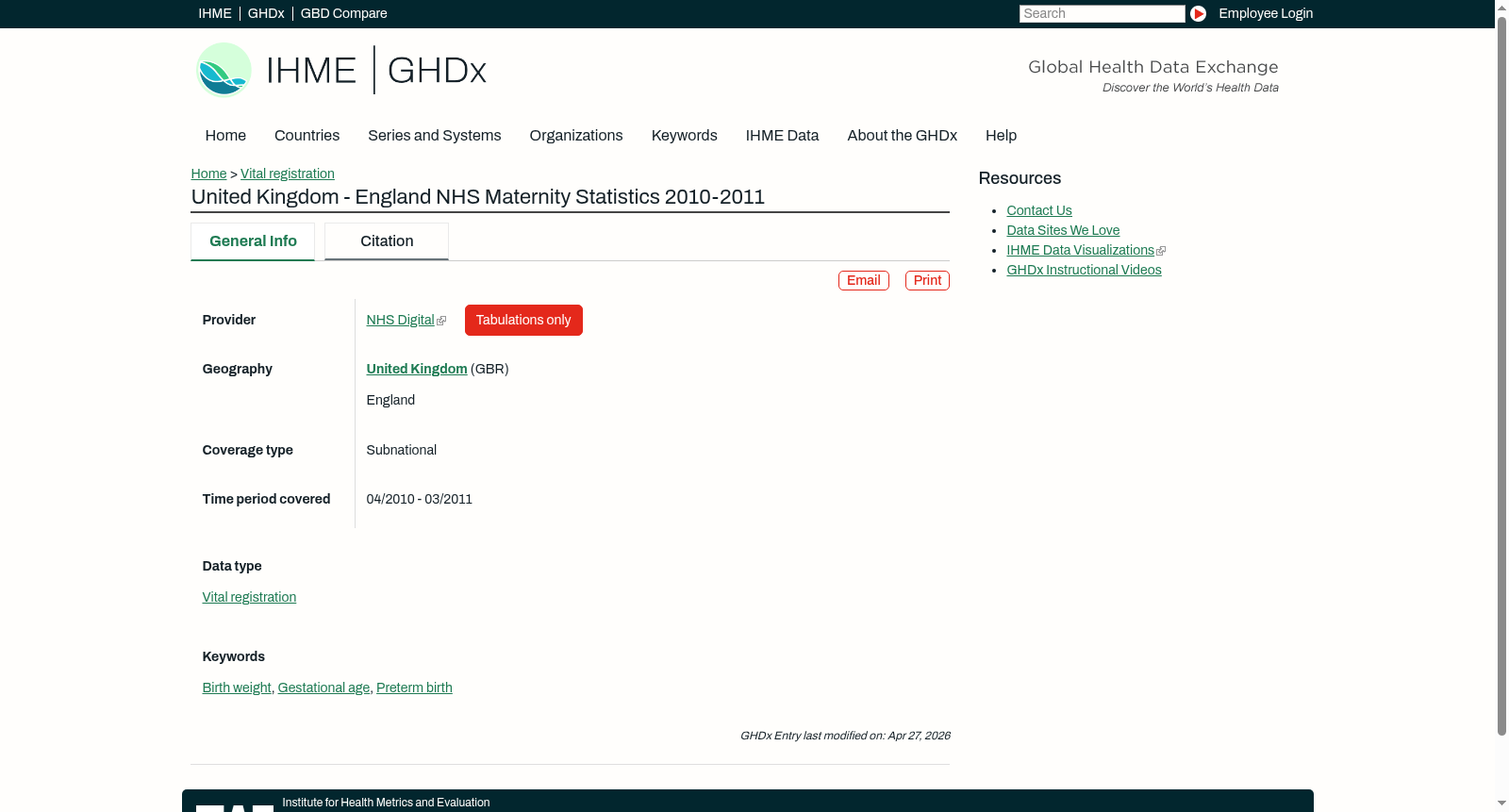This screenshot has width=1509, height=812.
Task: Switch to the Citation tab
Action: point(387,241)
